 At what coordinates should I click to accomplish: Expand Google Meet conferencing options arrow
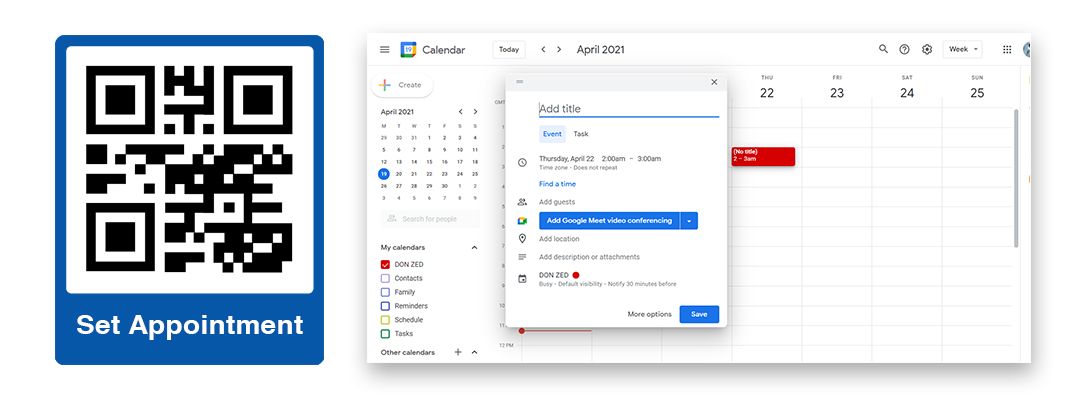(x=689, y=221)
